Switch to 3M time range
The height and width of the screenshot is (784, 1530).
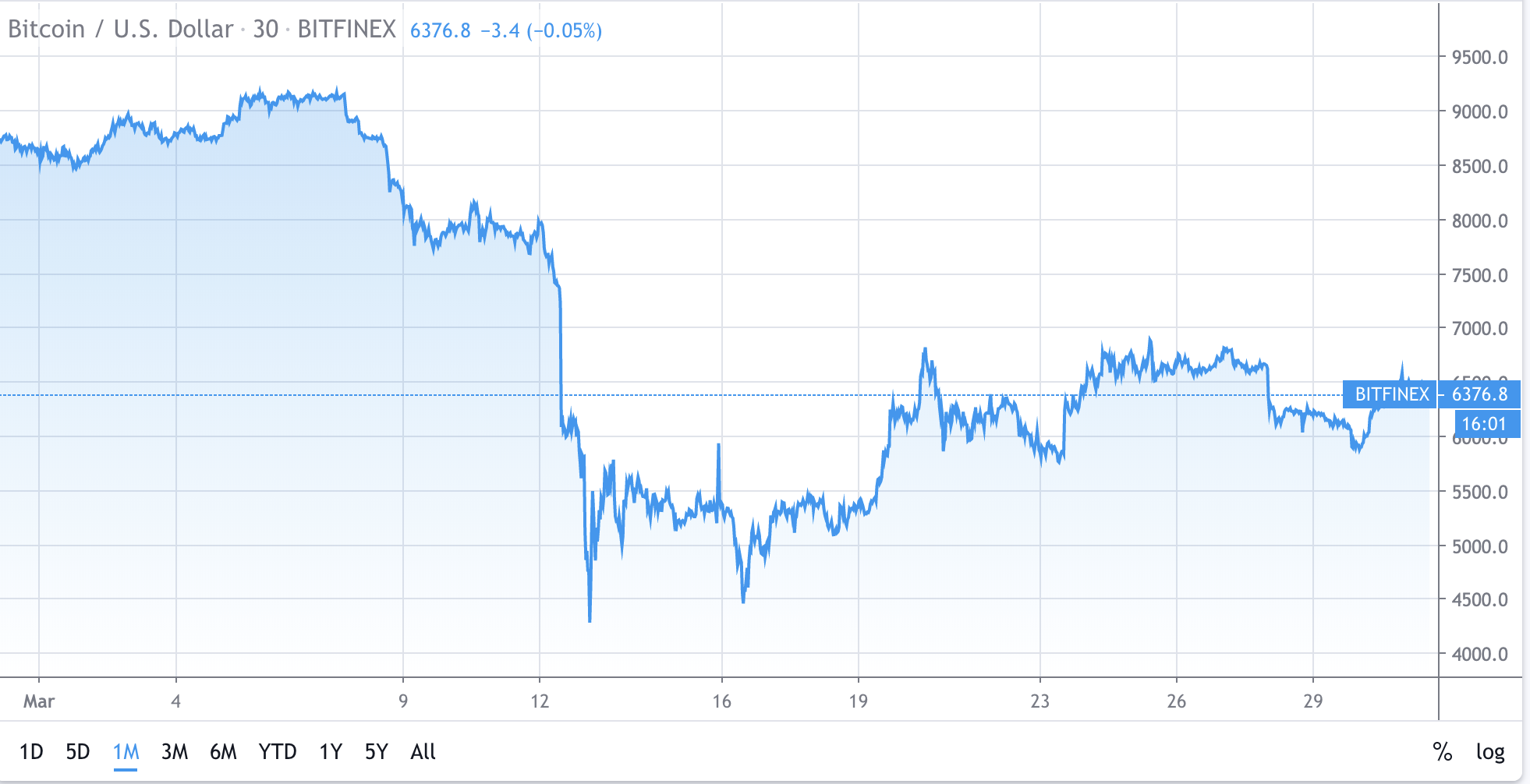[x=175, y=752]
